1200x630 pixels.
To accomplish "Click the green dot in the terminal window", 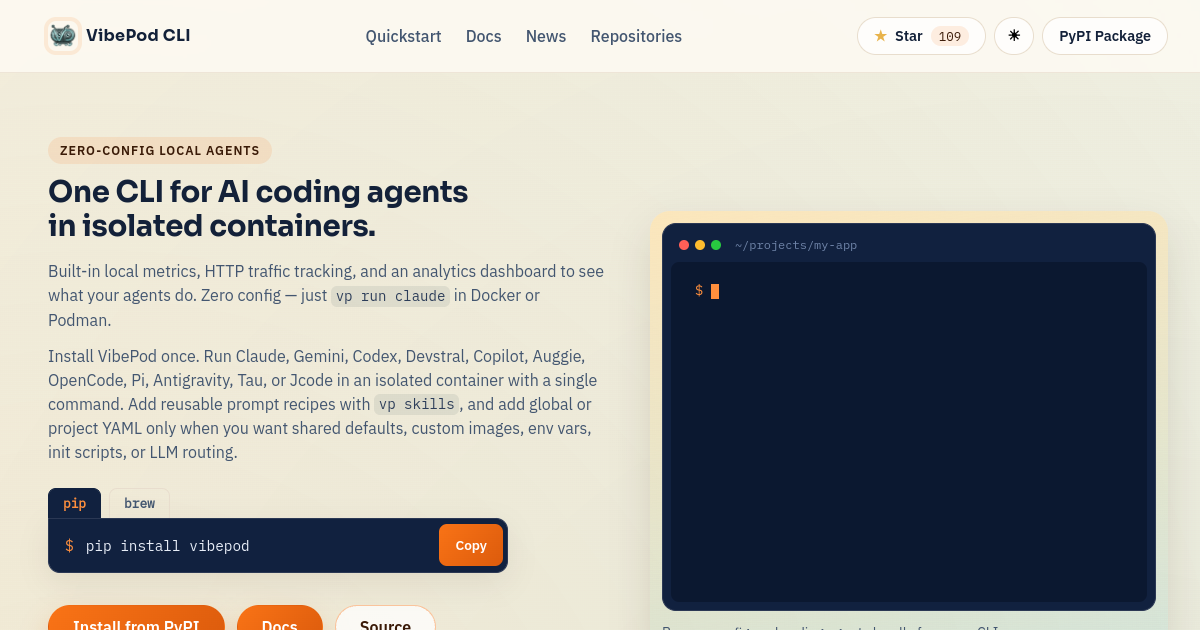I will click(716, 245).
